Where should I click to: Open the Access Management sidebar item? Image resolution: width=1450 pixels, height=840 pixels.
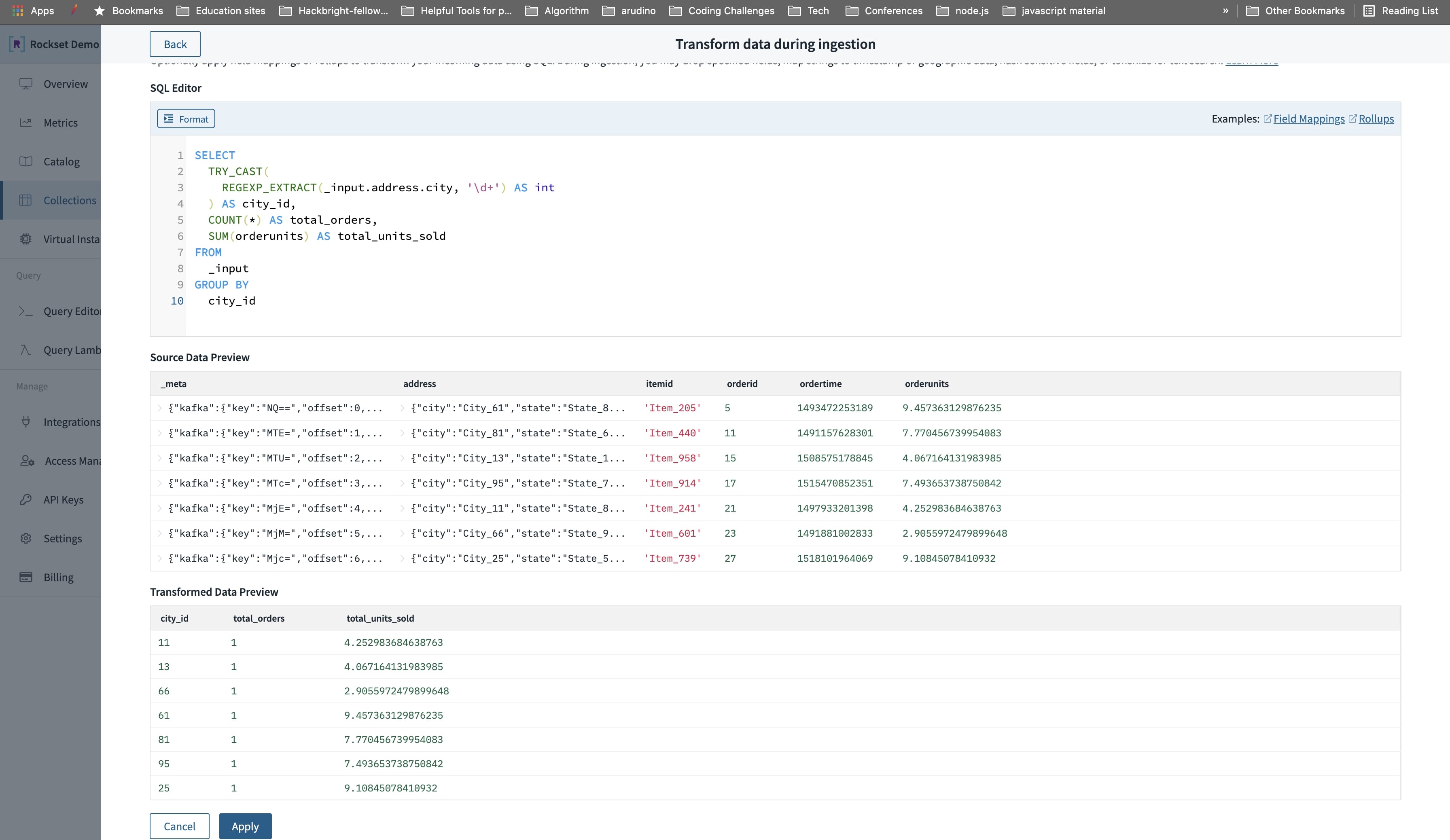tap(72, 461)
